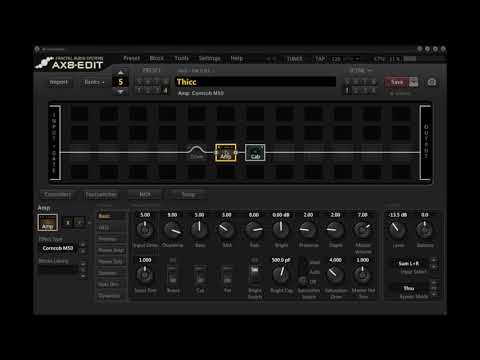The height and width of the screenshot is (360, 480).
Task: Click the Depth knob
Action: [335, 229]
